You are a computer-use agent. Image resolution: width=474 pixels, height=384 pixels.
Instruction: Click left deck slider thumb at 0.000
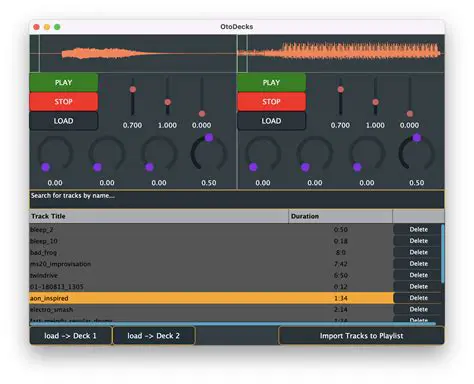click(202, 114)
